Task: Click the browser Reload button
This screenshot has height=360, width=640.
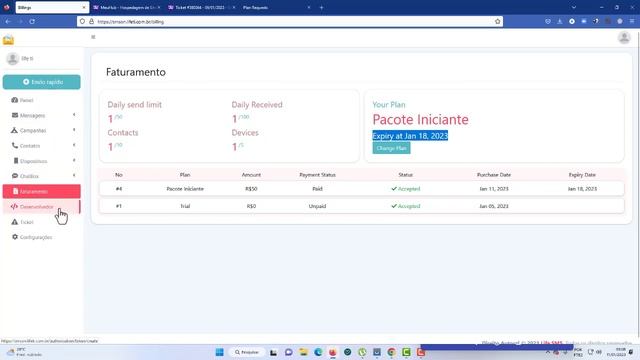Action: click(32, 22)
